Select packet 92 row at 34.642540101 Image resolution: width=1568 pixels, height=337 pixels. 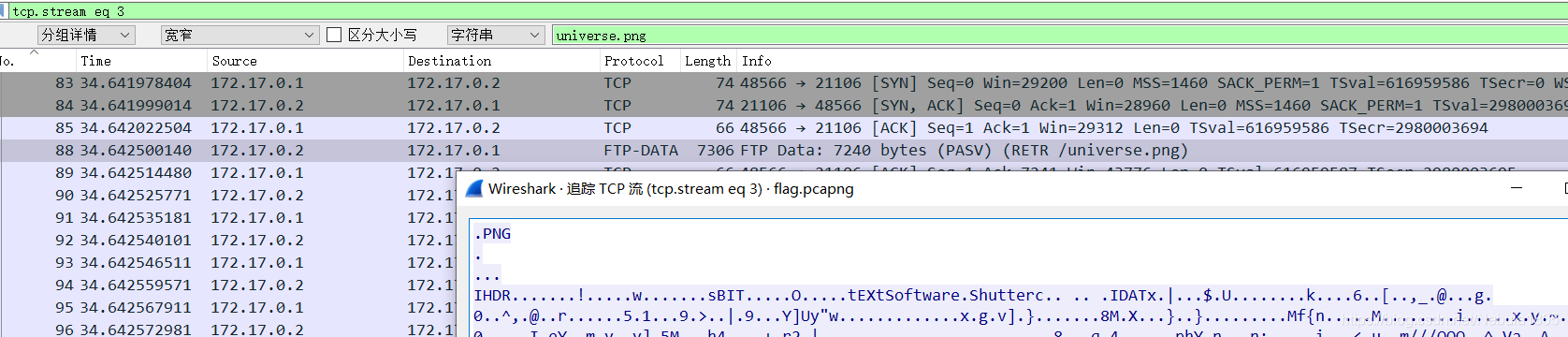[229, 241]
